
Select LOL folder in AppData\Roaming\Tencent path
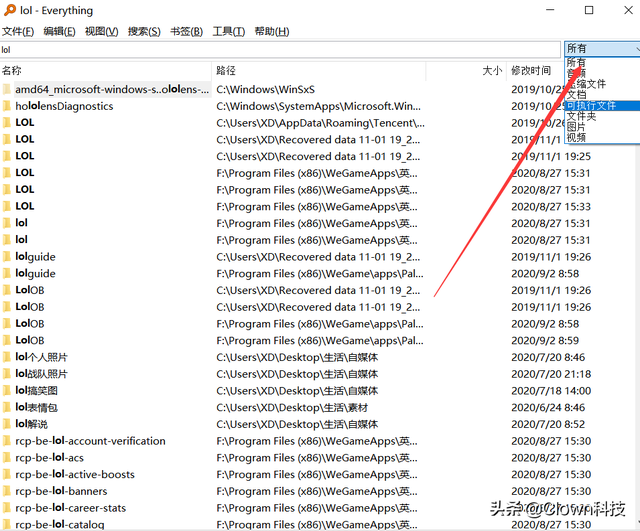point(24,123)
